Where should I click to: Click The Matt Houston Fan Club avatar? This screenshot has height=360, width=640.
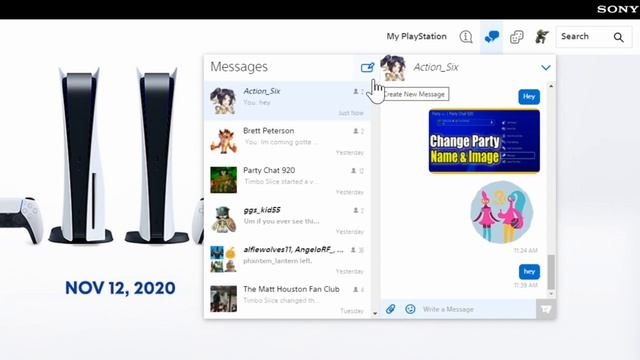223,299
